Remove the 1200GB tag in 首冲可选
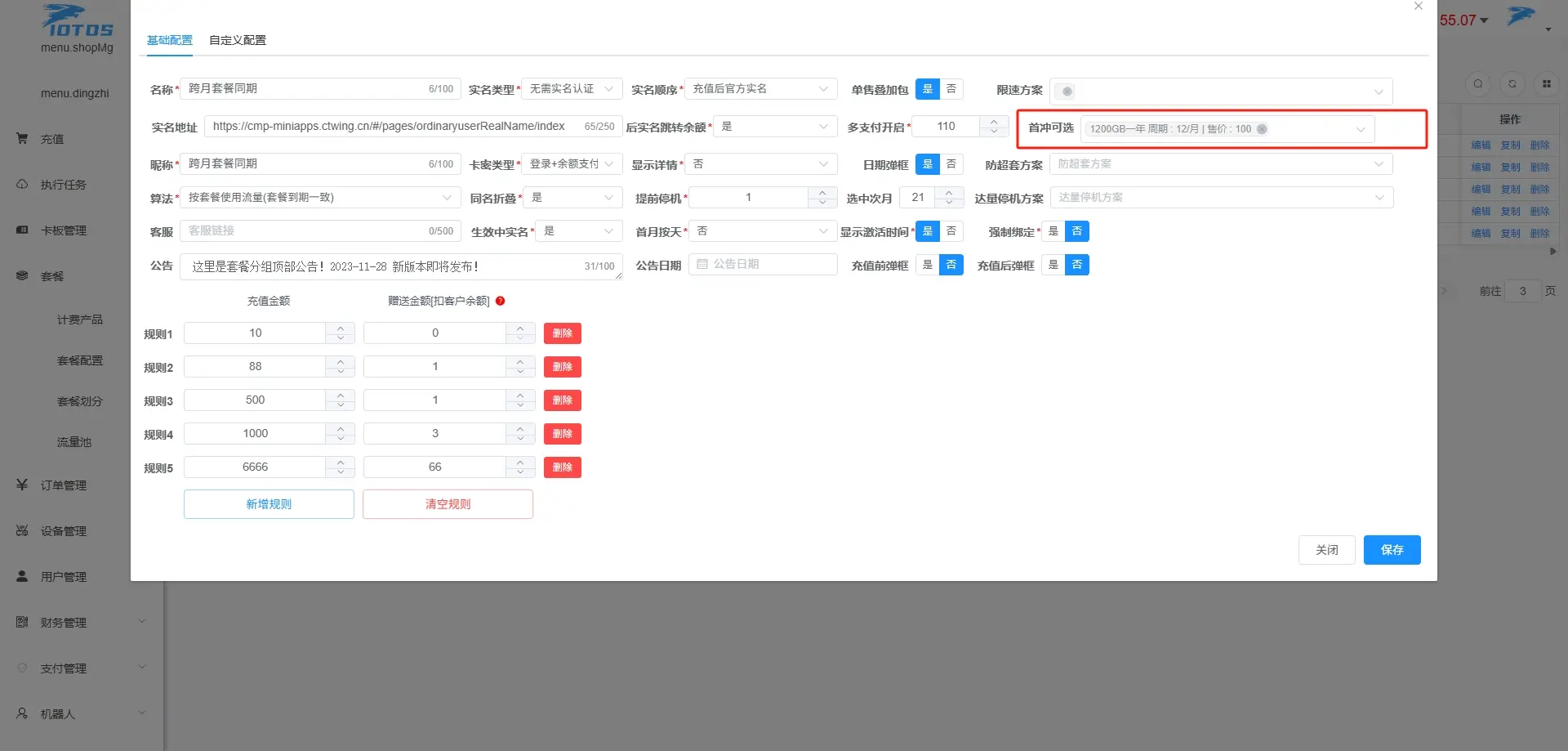The width and height of the screenshot is (1568, 751). tap(1262, 129)
